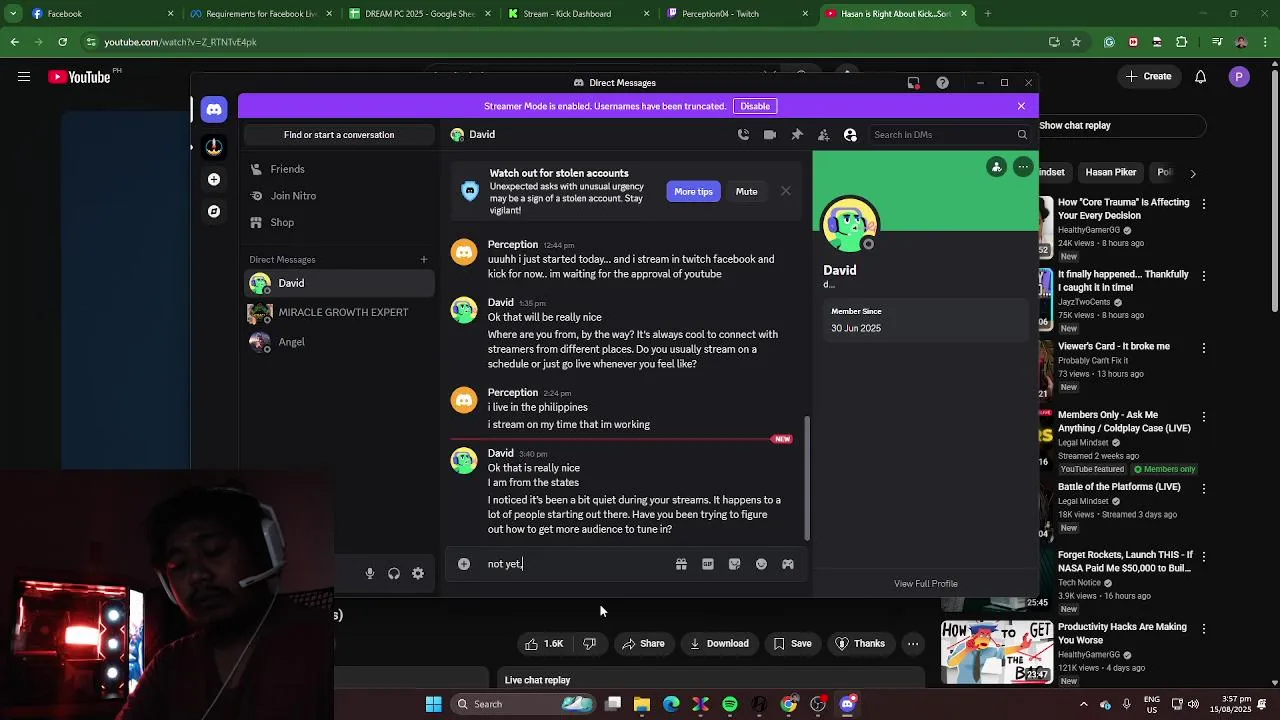Start a voice call with David
This screenshot has height=720, width=1280.
coord(743,134)
